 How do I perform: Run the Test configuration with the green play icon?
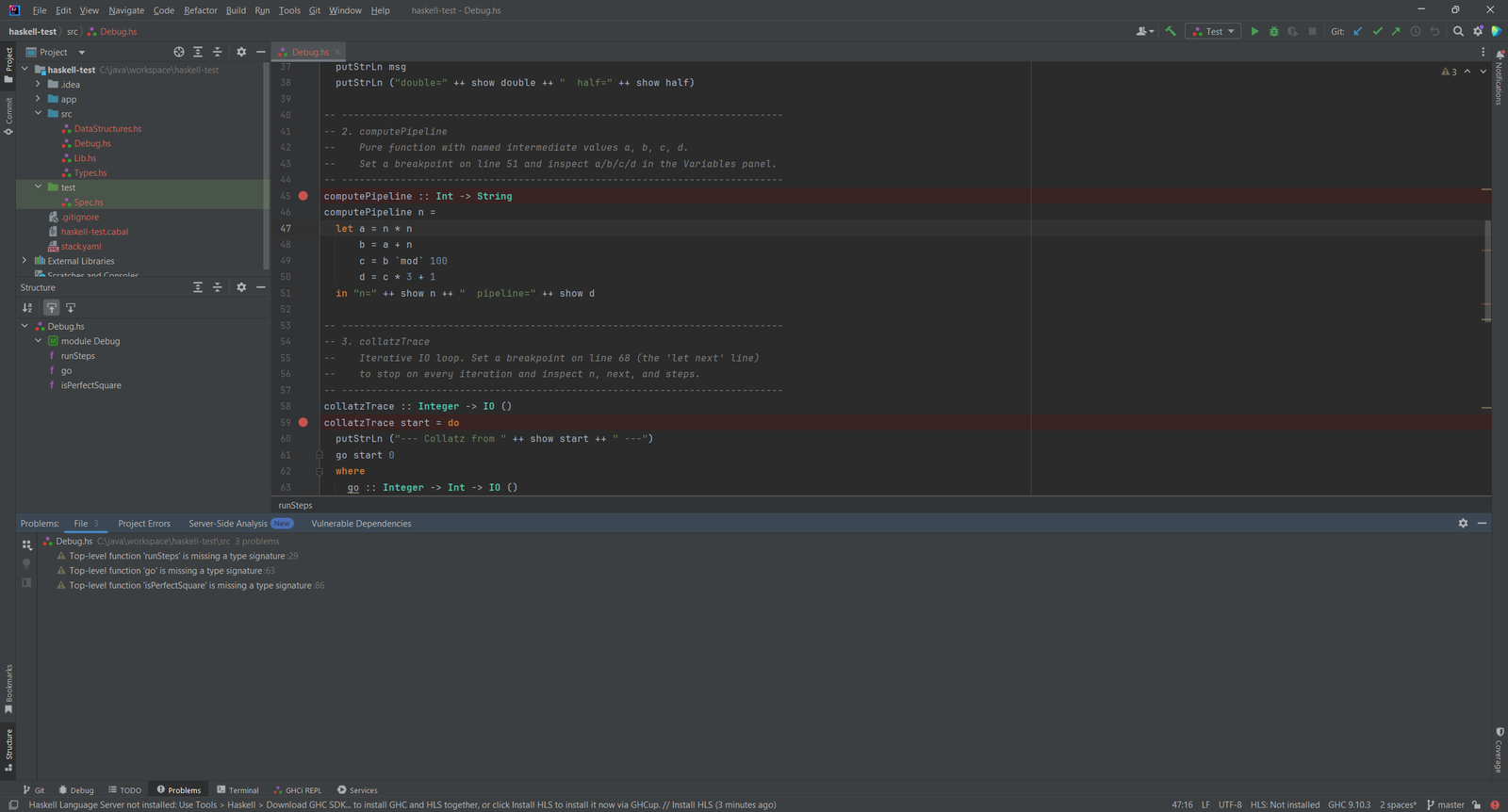tap(1254, 31)
